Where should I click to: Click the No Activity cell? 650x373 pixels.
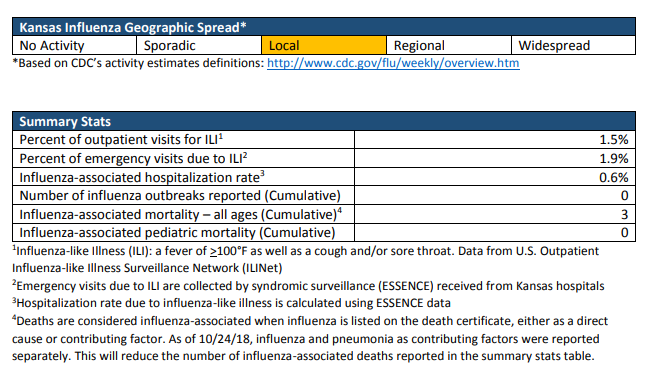(75, 45)
